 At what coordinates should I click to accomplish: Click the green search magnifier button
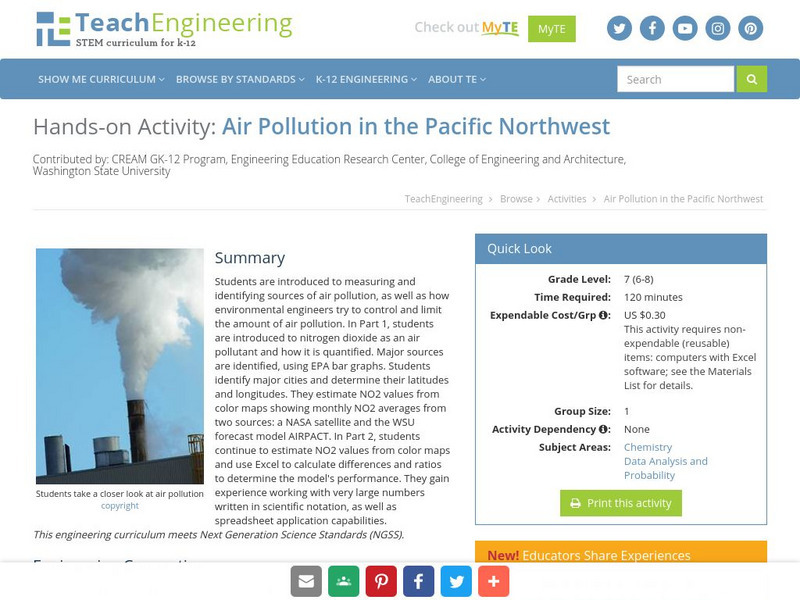click(751, 79)
